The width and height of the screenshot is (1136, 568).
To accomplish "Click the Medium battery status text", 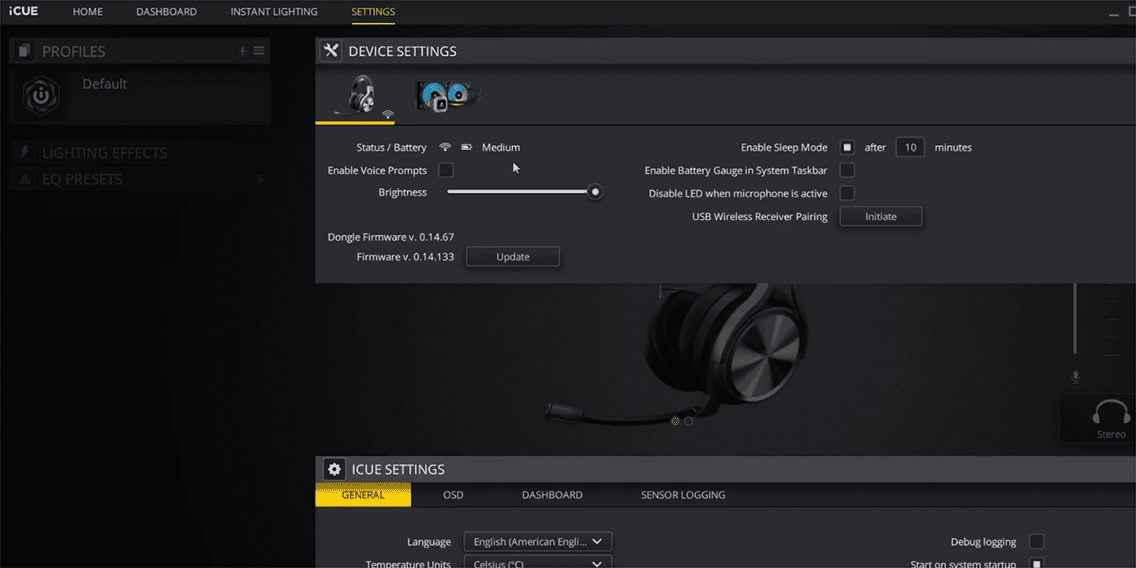I will (501, 147).
